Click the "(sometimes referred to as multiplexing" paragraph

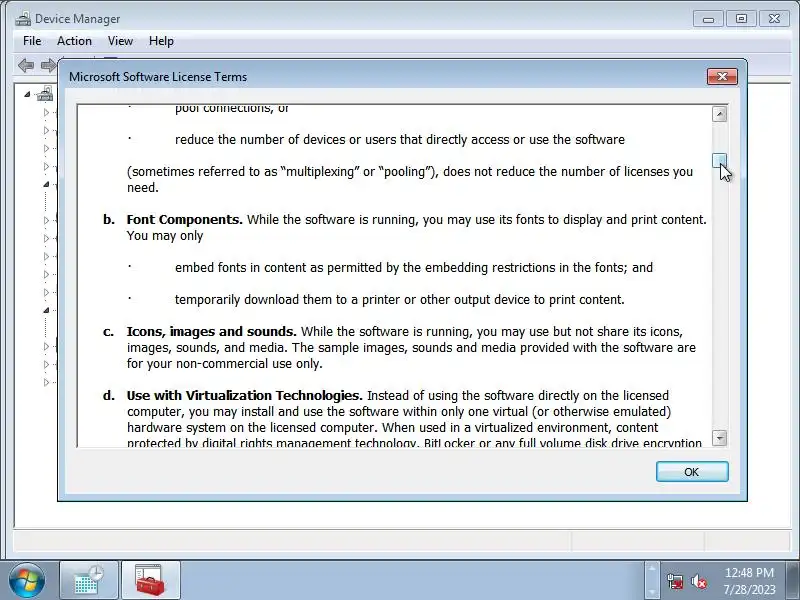click(x=410, y=180)
